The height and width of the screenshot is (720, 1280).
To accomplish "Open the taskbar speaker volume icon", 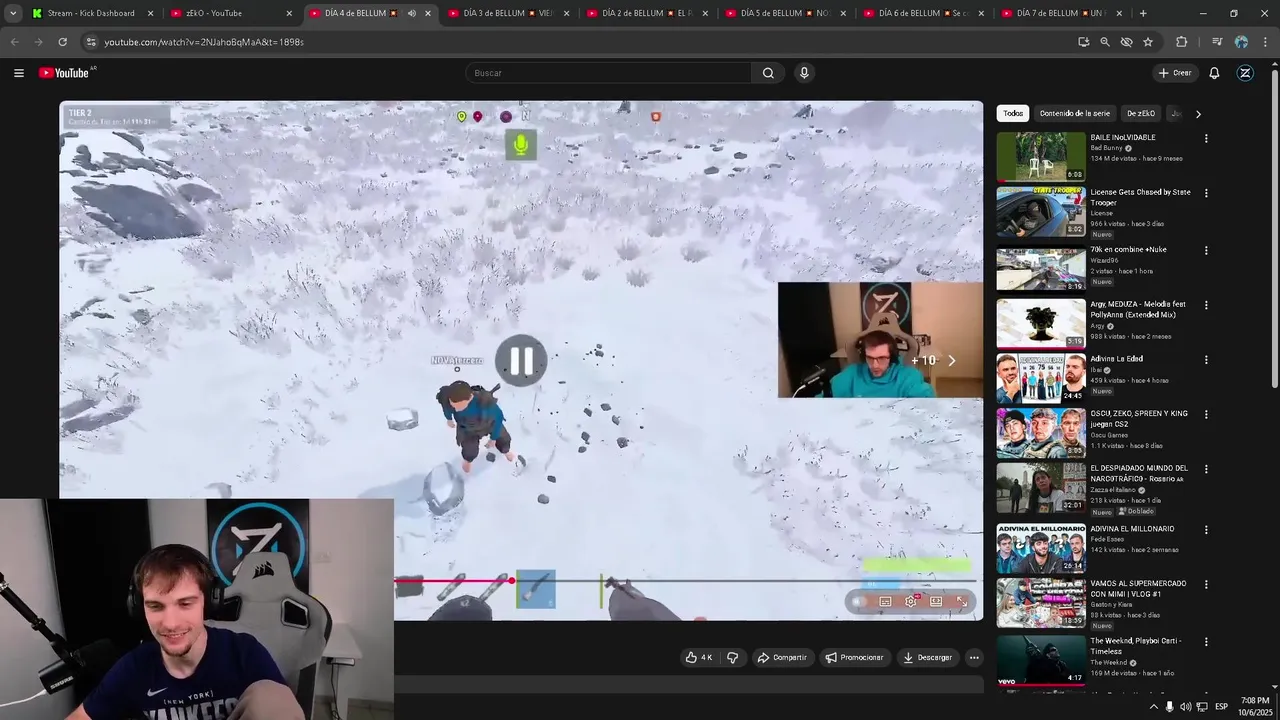I will (1186, 706).
